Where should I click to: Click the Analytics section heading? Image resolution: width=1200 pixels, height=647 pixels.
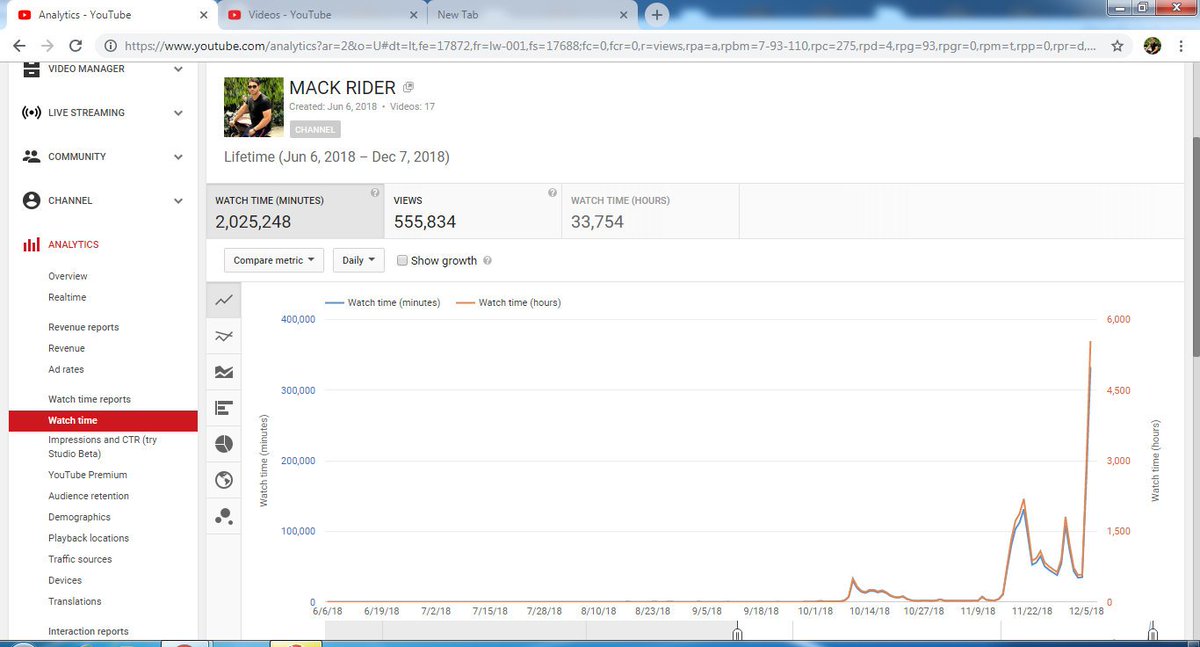pyautogui.click(x=74, y=245)
